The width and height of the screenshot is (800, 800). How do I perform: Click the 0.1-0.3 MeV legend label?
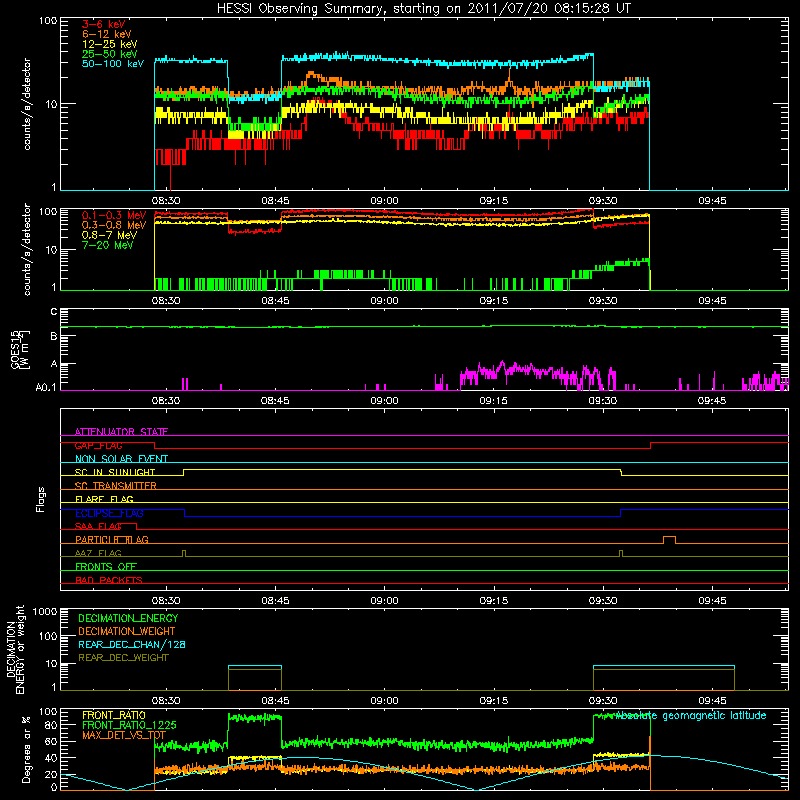[x=114, y=215]
